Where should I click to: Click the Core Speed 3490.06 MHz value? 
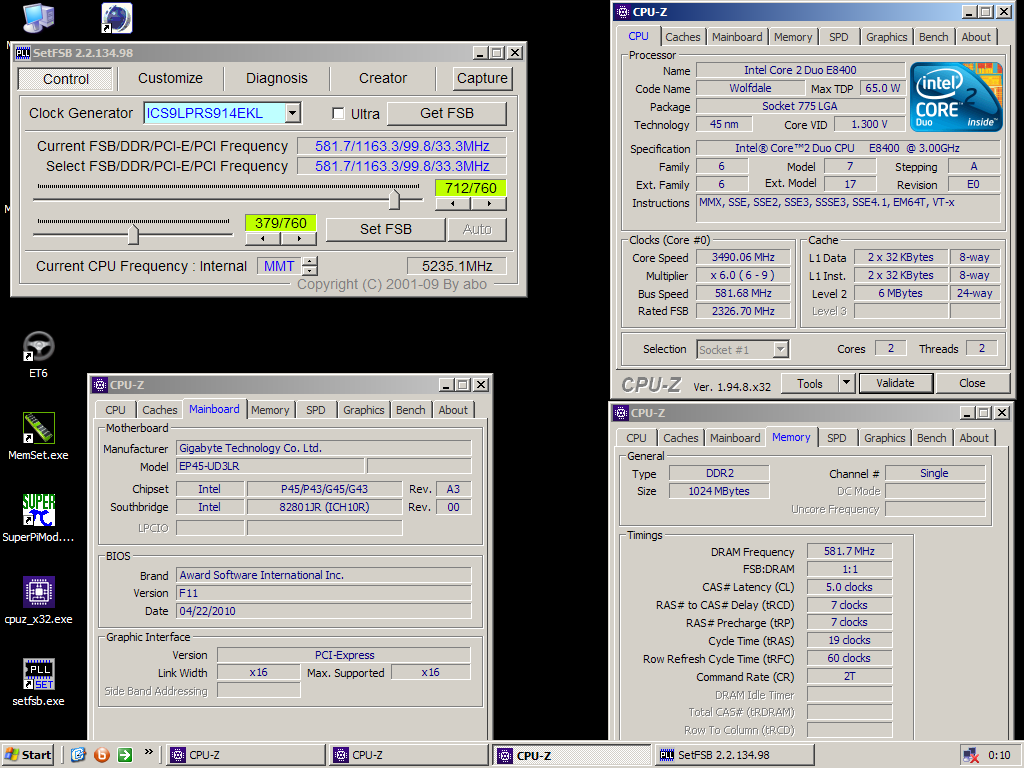743,257
